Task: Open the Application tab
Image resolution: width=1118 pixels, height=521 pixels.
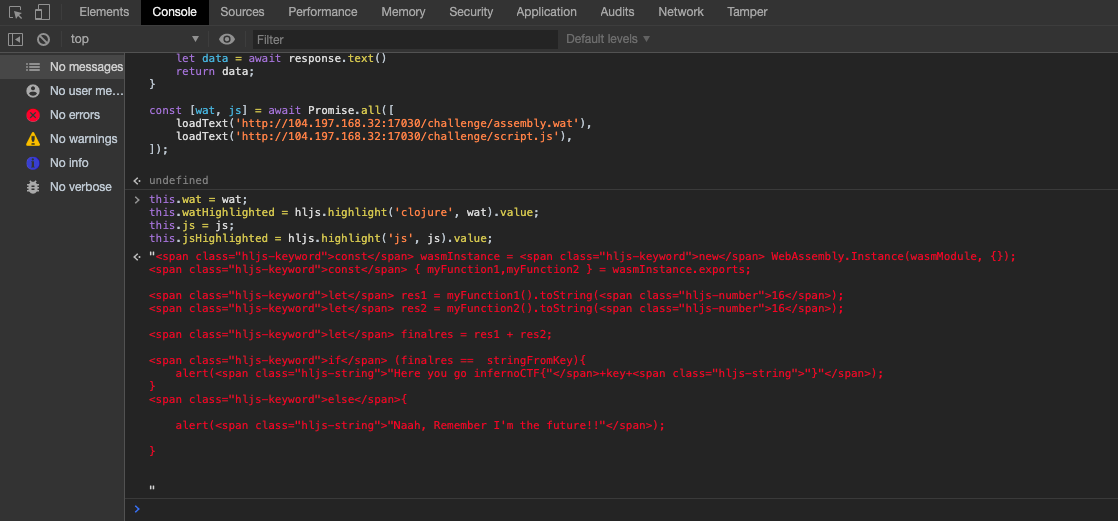Action: pos(546,12)
